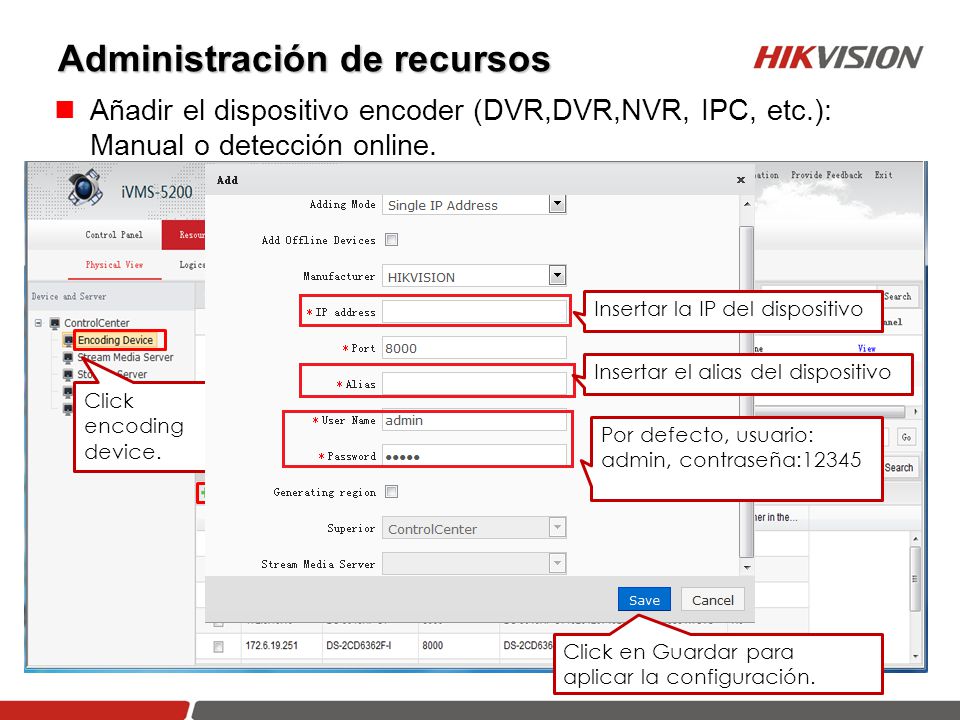Click the IP address input field
Screen dimensions: 960x720
coord(474,312)
